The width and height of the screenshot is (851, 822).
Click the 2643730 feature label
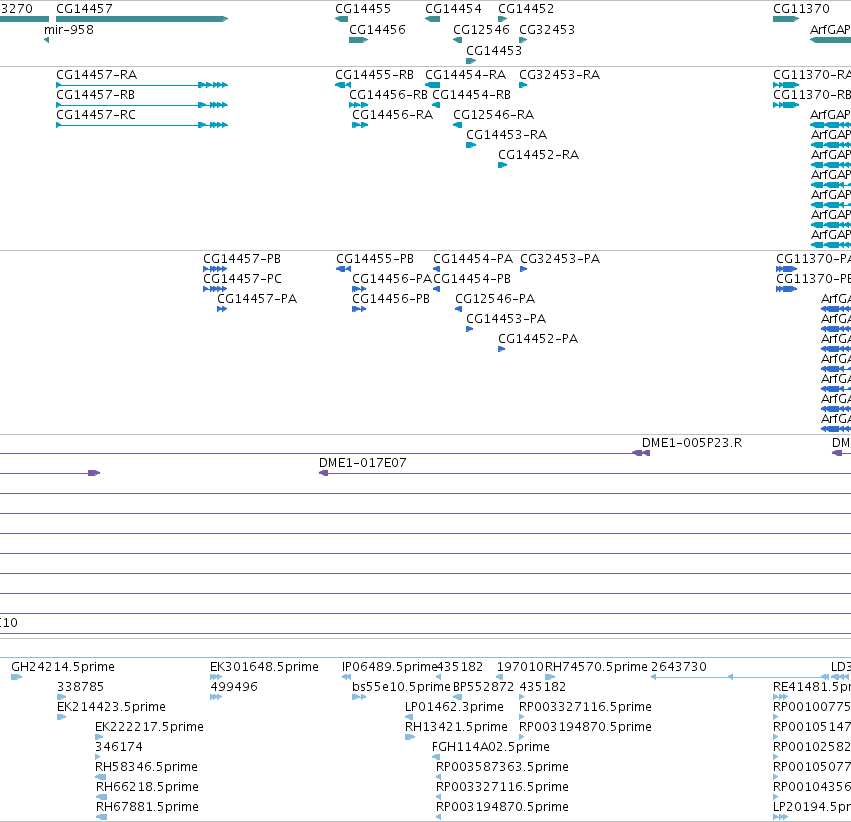[x=679, y=666]
